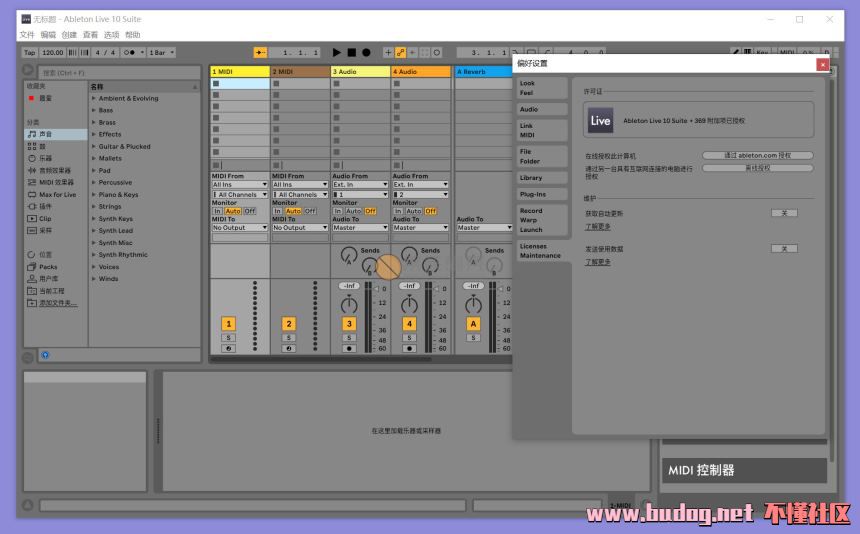Close the 偏好设置 dialog

[x=822, y=65]
